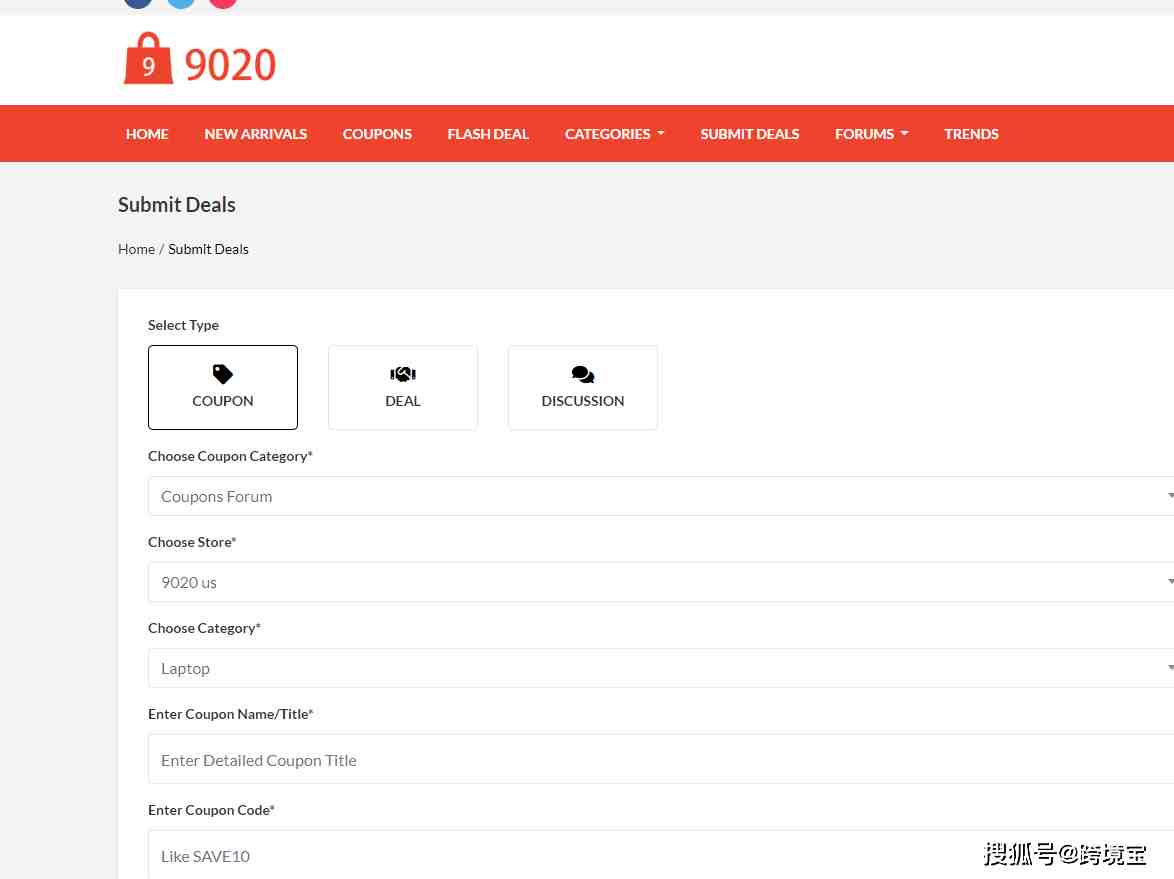1174x879 pixels.
Task: Focus the coupon code field Like SAVE10
Action: (661, 855)
